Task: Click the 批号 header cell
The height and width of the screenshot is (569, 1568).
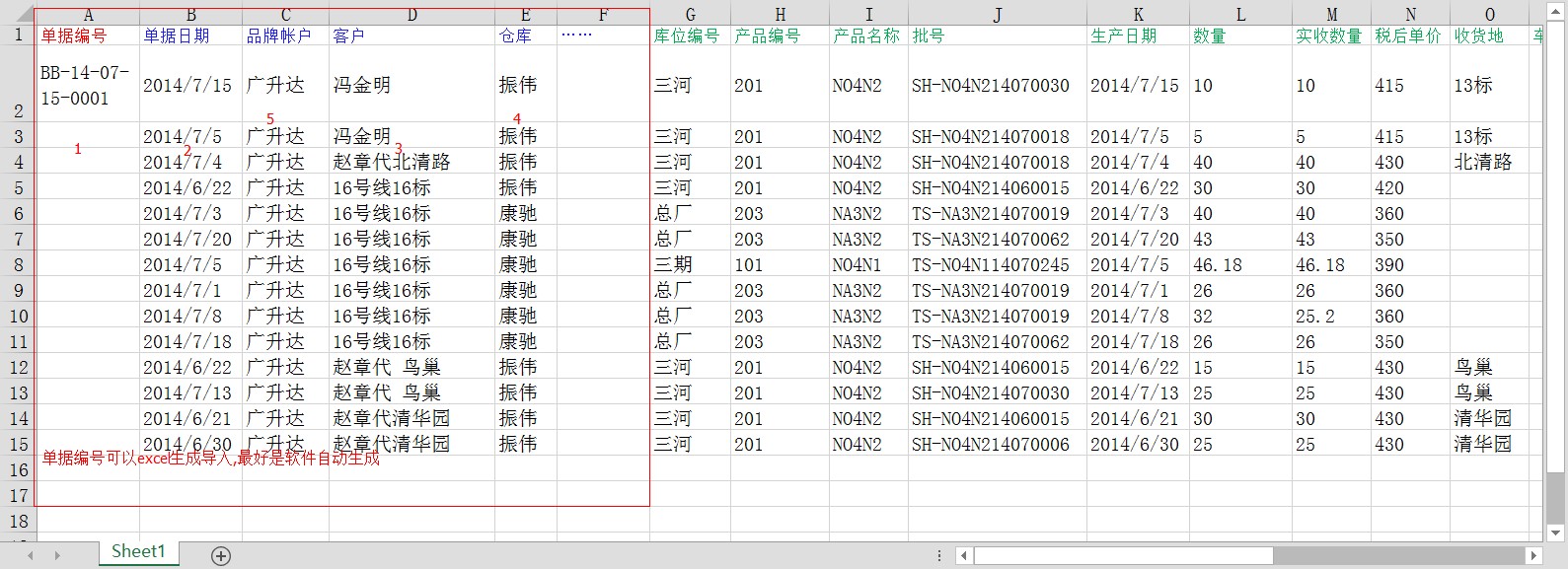Action: [x=997, y=36]
